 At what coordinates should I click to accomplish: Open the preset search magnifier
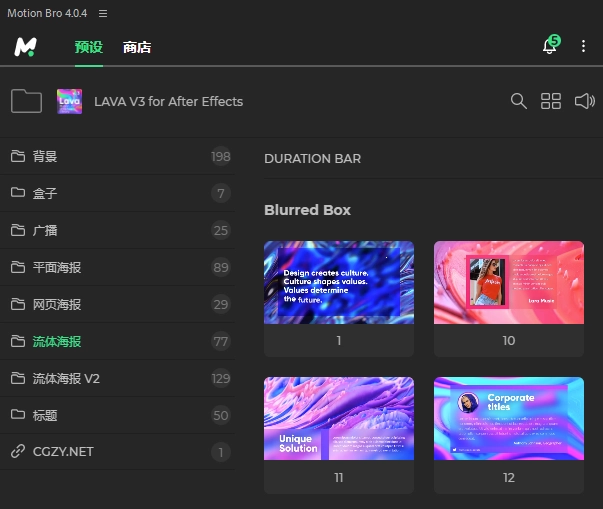519,101
